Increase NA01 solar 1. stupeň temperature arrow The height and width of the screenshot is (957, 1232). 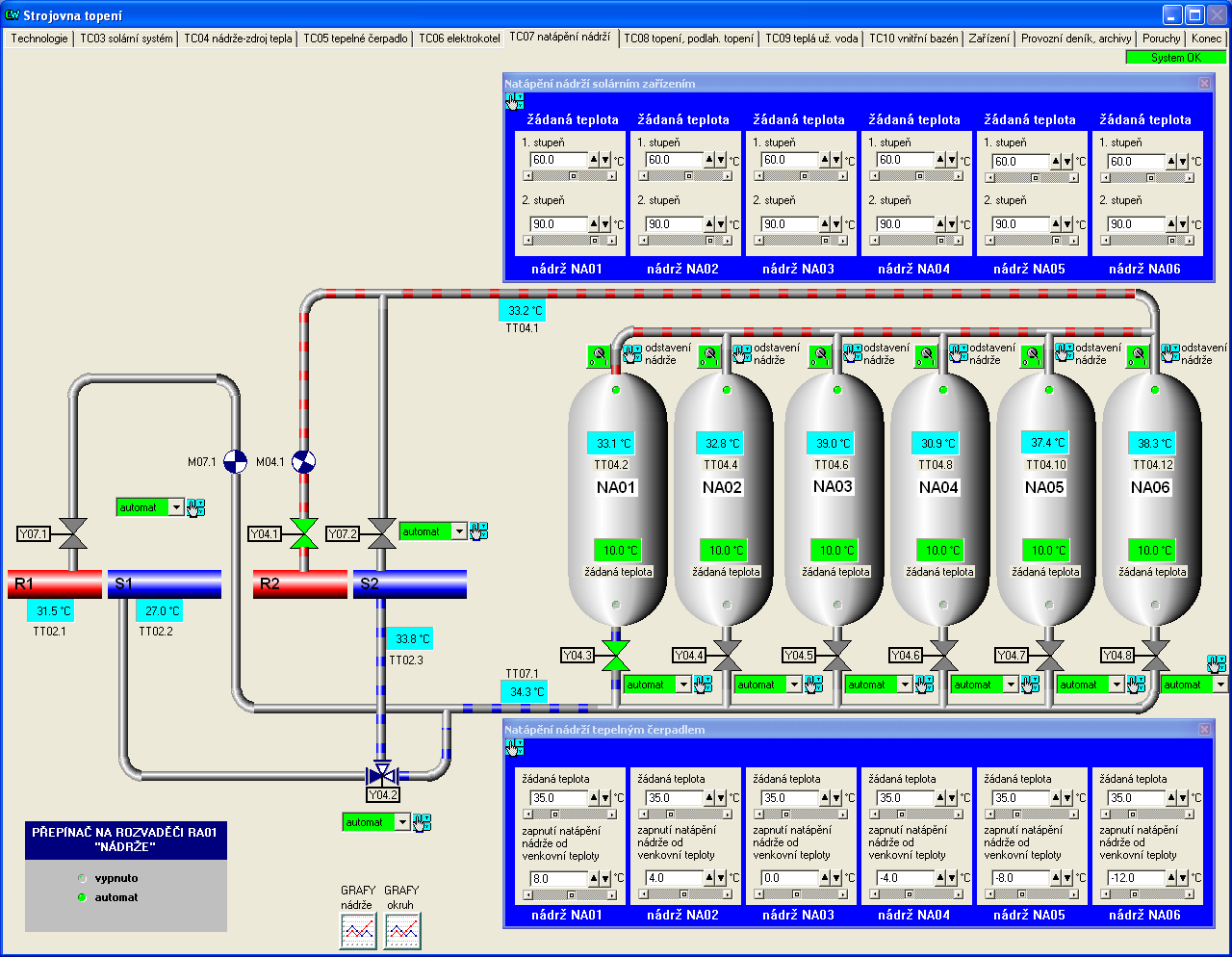(x=594, y=160)
